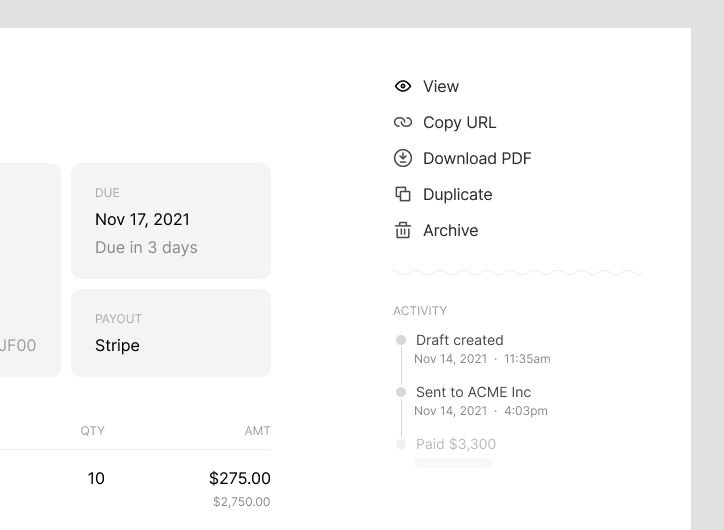Click the eye icon beside View
This screenshot has height=530, width=724.
click(403, 87)
